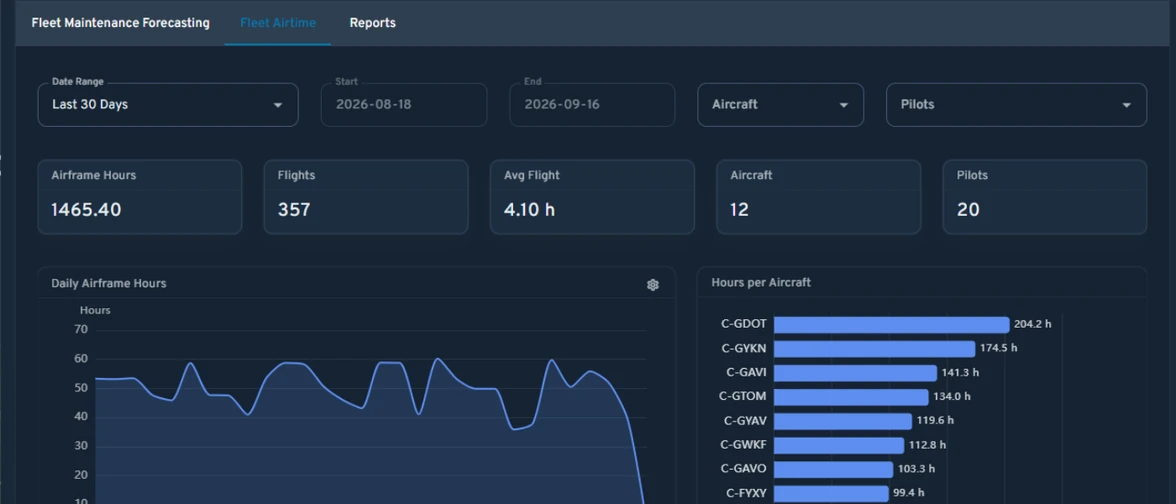Click the C-GAVI aircraft label
Screen dimensions: 1176x504
click(746, 372)
